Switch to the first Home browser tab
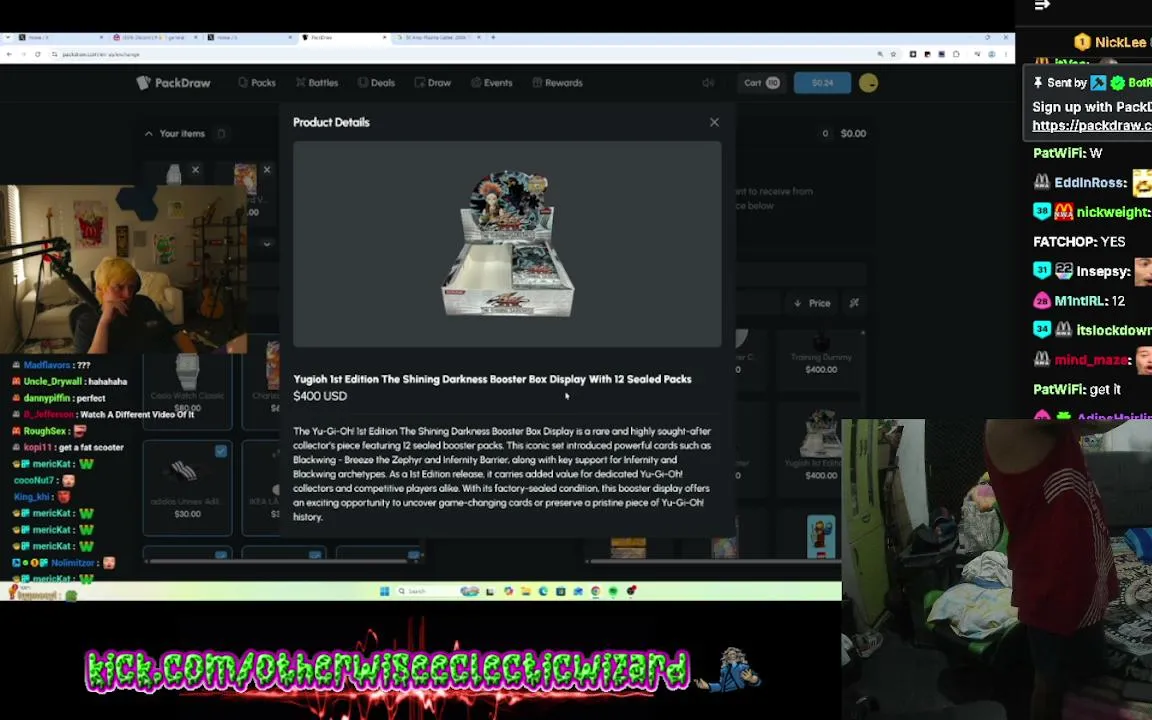This screenshot has height=720, width=1152. [60, 37]
